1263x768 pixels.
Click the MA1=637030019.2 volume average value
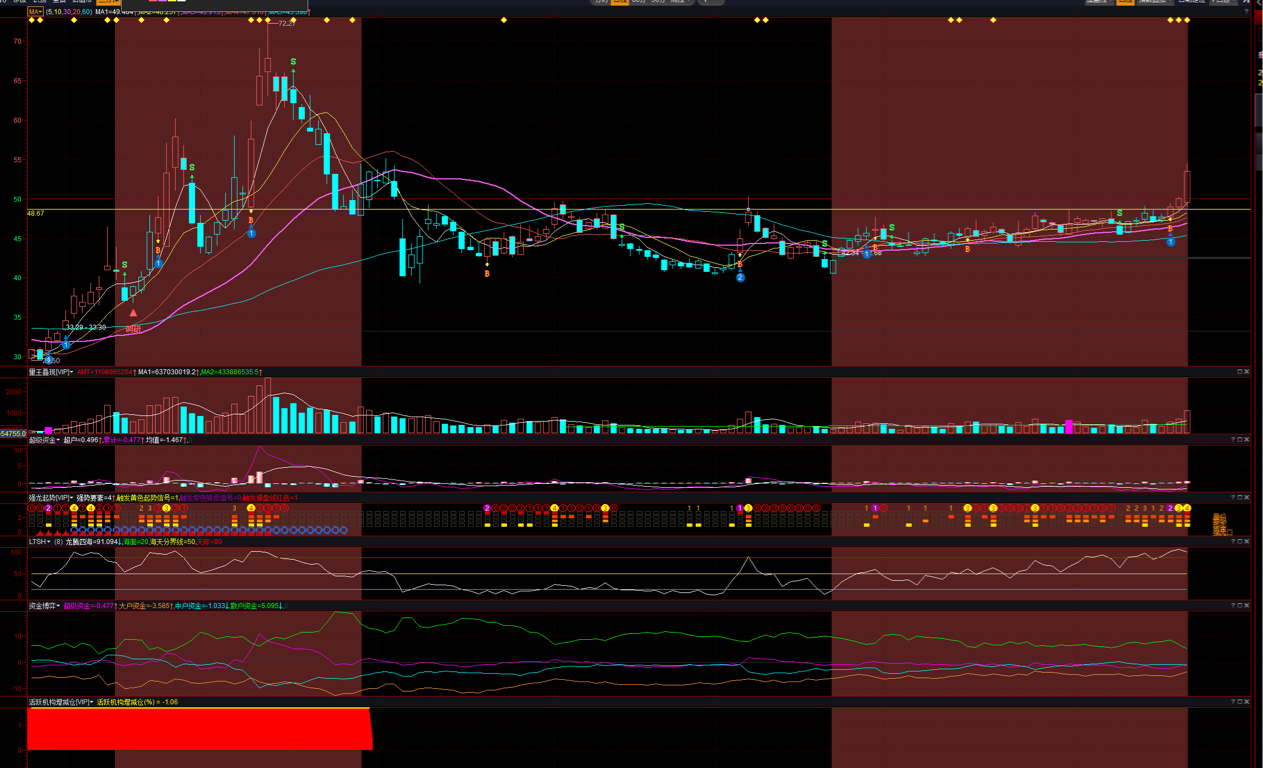pyautogui.click(x=166, y=372)
